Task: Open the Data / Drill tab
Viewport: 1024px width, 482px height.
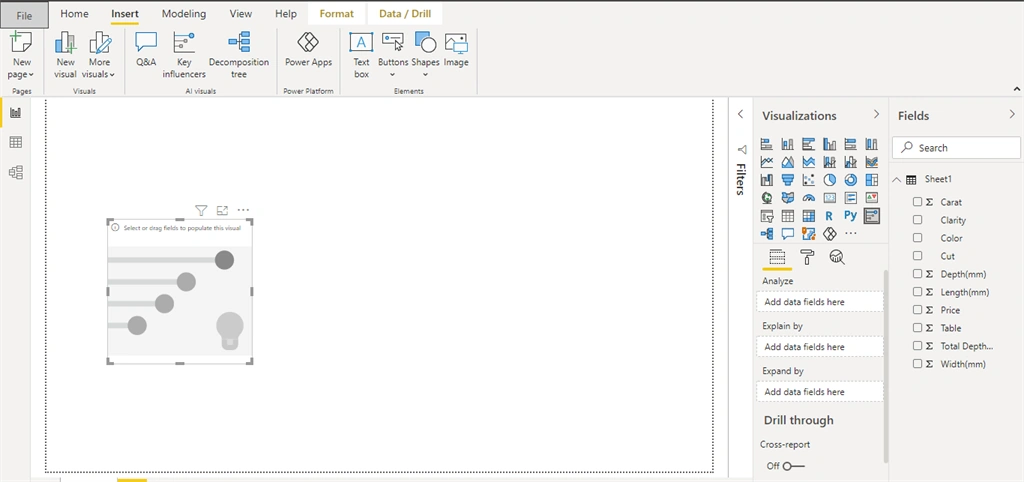Action: coord(405,14)
